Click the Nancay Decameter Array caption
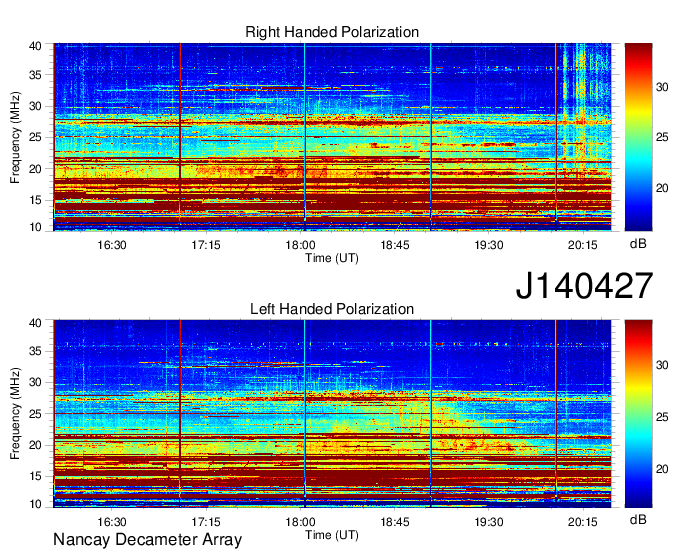Screen dimensions: 680x552 (x=147, y=540)
